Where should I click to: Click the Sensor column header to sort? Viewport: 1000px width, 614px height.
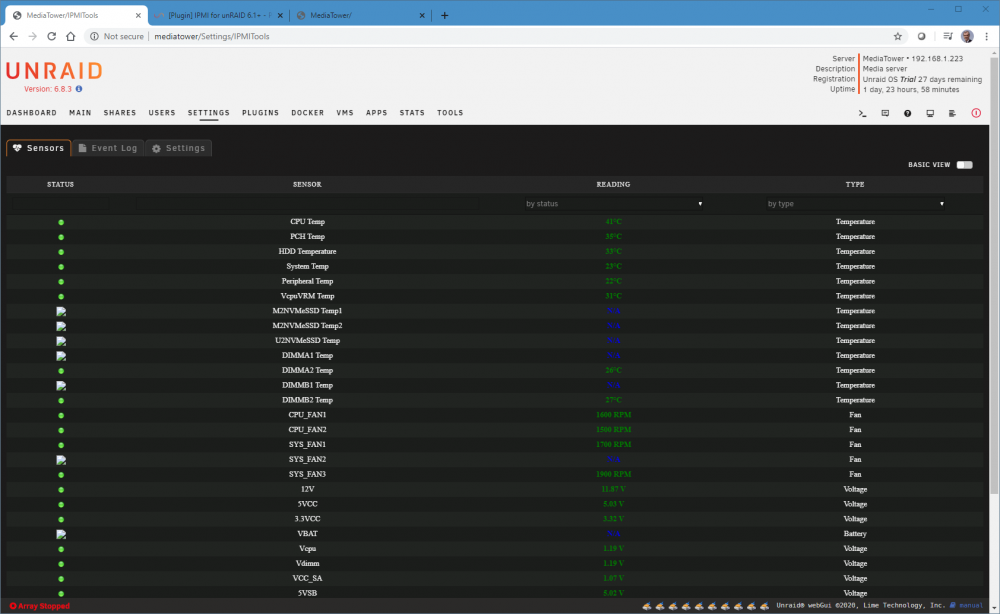click(x=307, y=184)
